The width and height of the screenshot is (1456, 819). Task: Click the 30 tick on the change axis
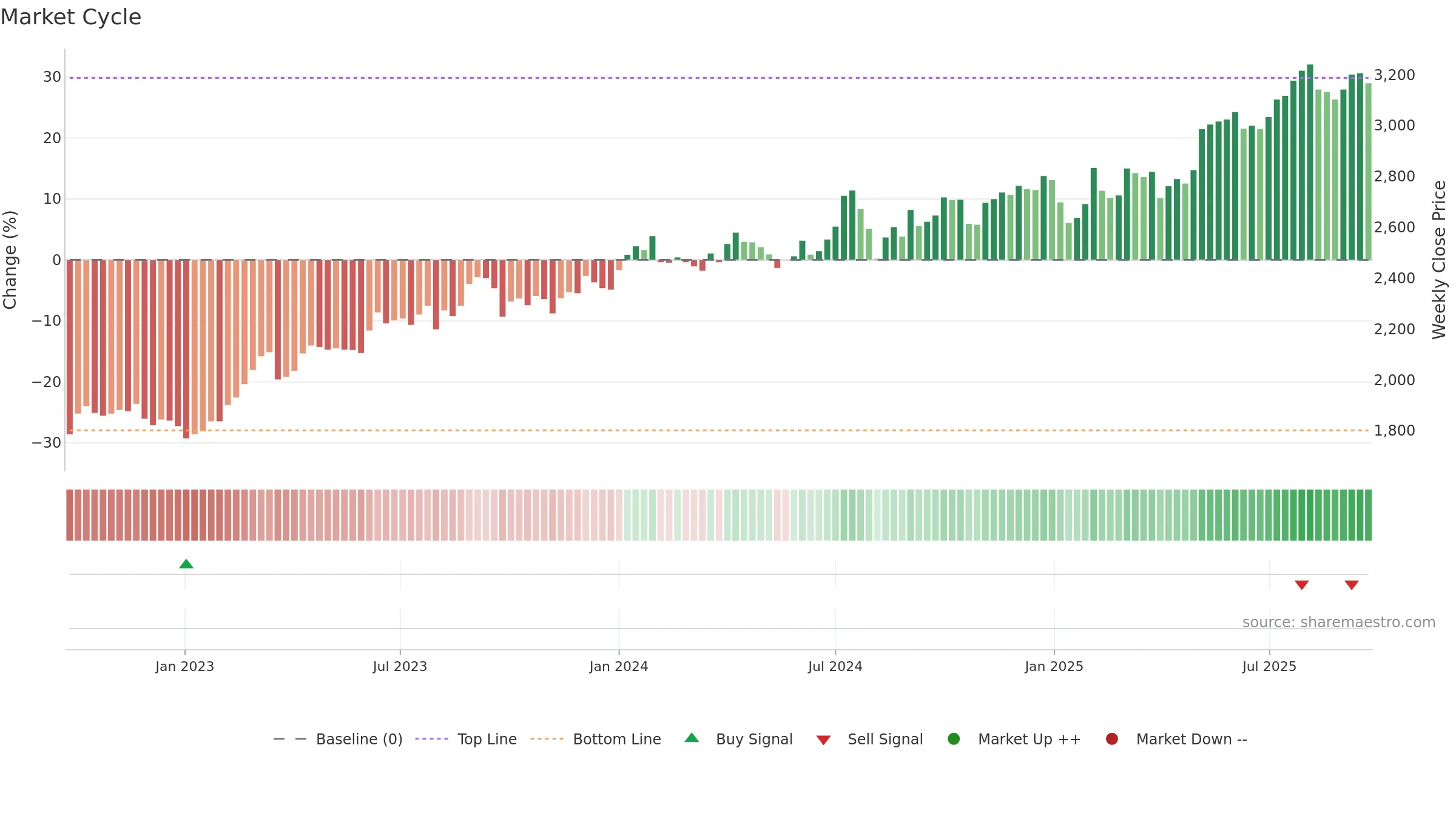[x=52, y=77]
